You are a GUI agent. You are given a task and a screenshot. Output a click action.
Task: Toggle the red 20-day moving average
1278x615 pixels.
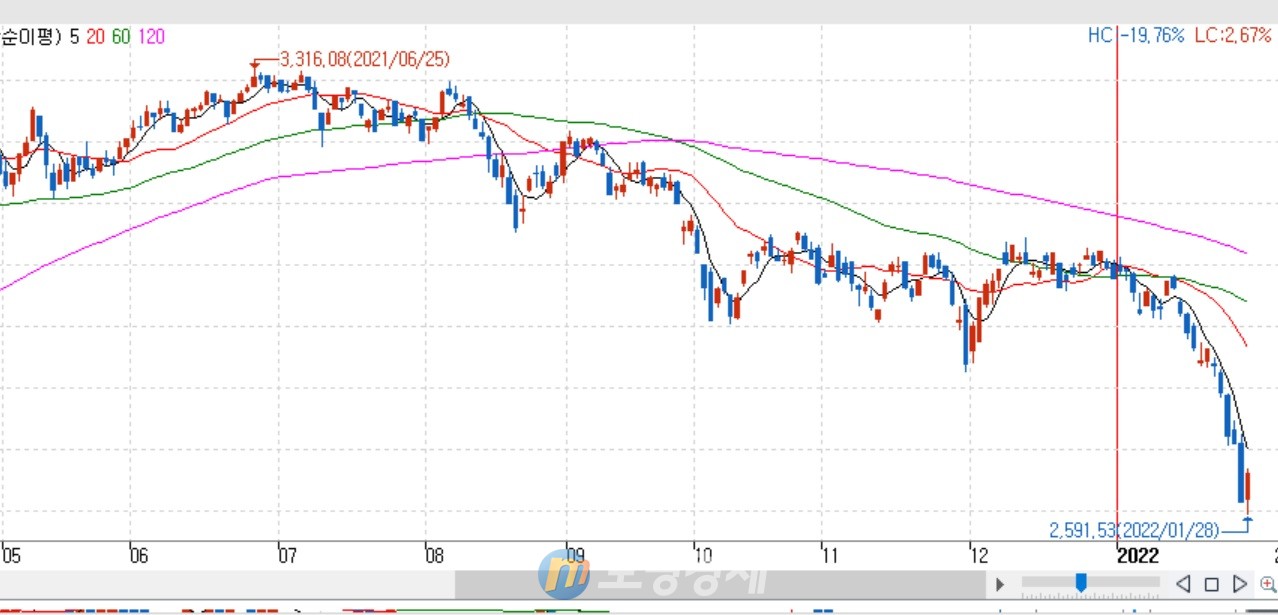pyautogui.click(x=95, y=36)
